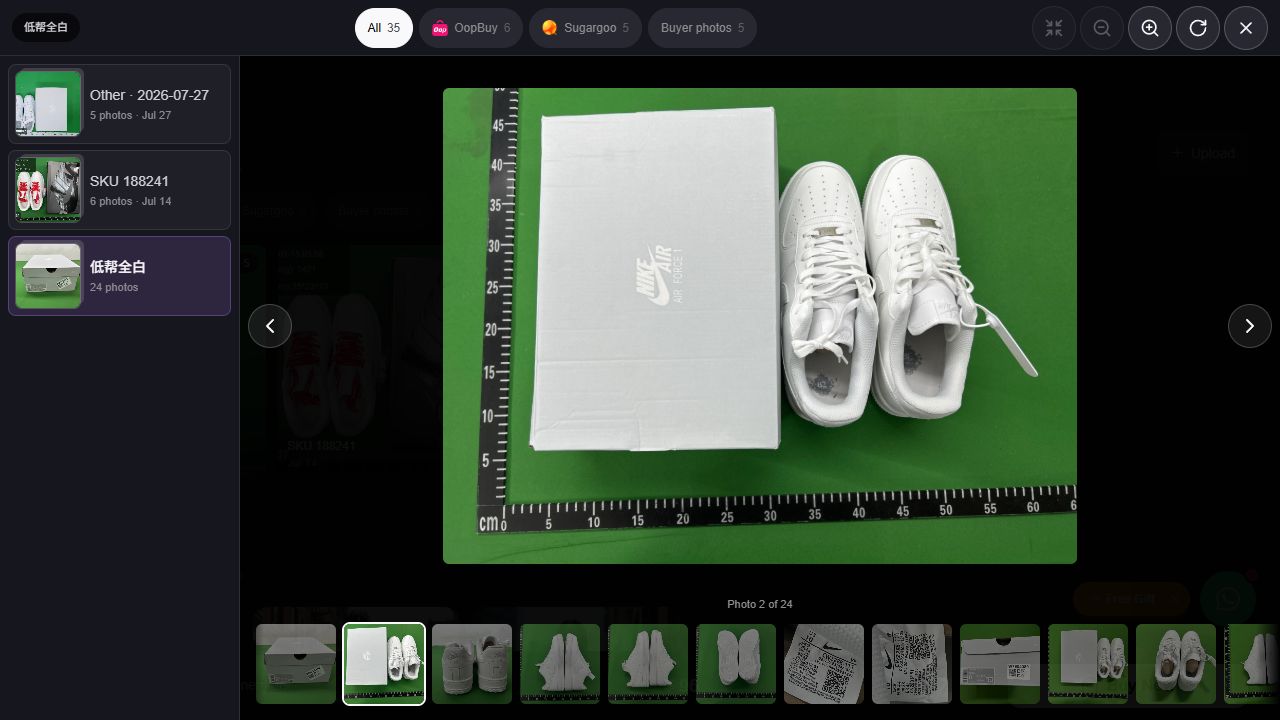Filter photos by Sugargoo
This screenshot has width=1280, height=720.
click(x=585, y=28)
